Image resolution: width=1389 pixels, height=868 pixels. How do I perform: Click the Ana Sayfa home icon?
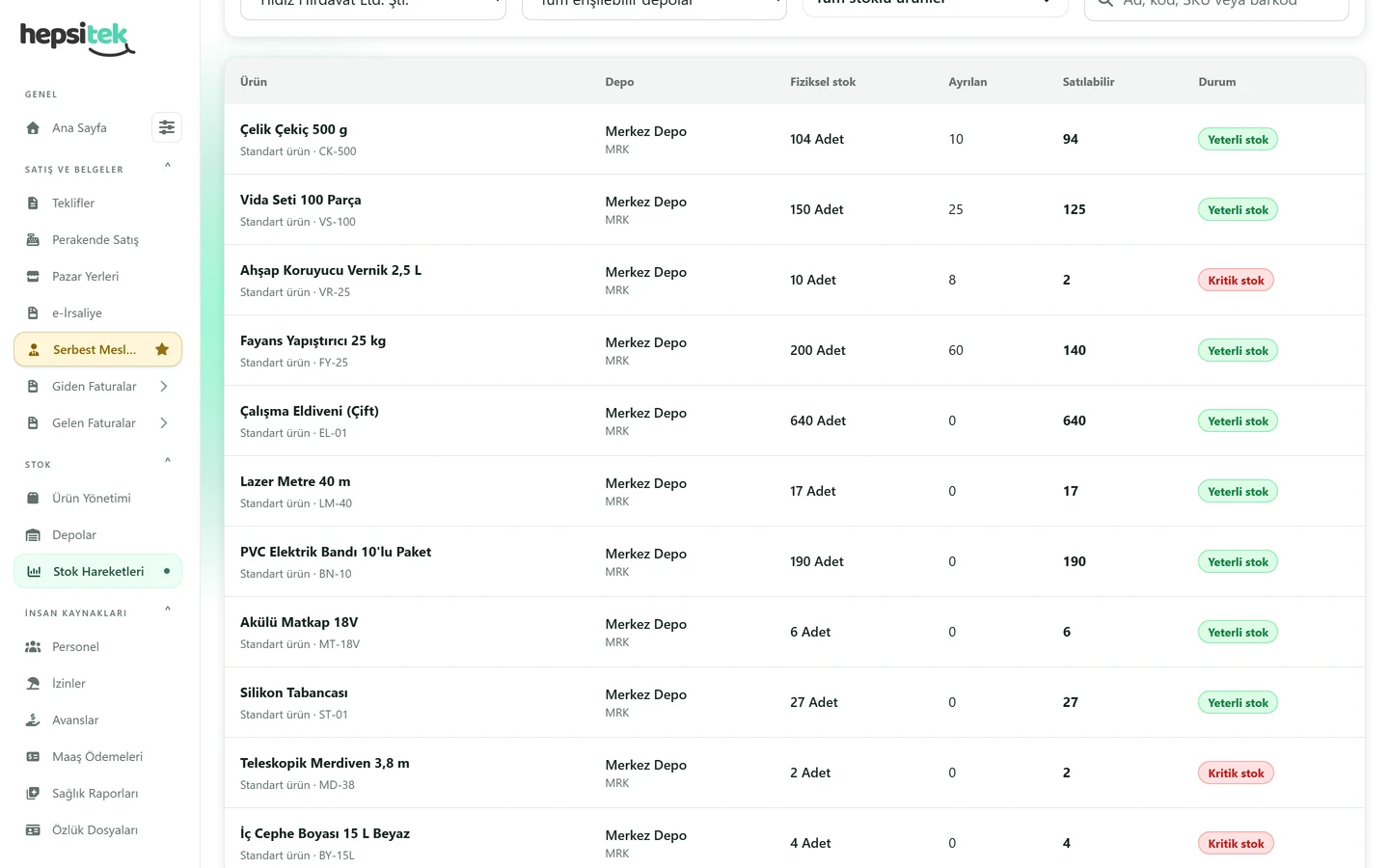pyautogui.click(x=33, y=127)
